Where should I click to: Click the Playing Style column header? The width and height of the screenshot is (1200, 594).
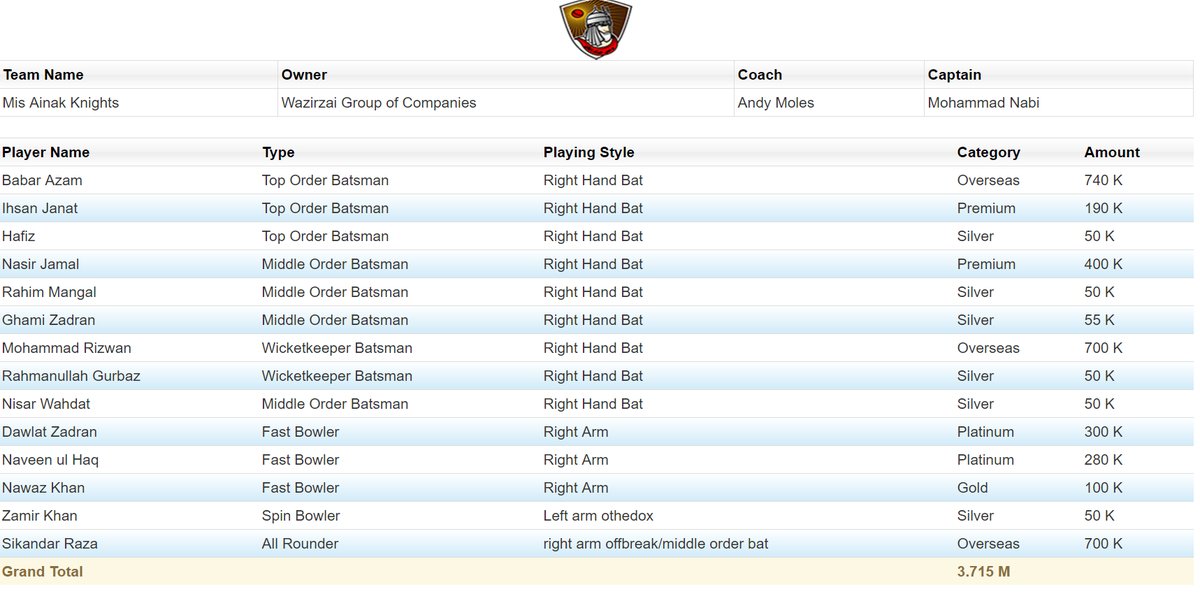[587, 152]
